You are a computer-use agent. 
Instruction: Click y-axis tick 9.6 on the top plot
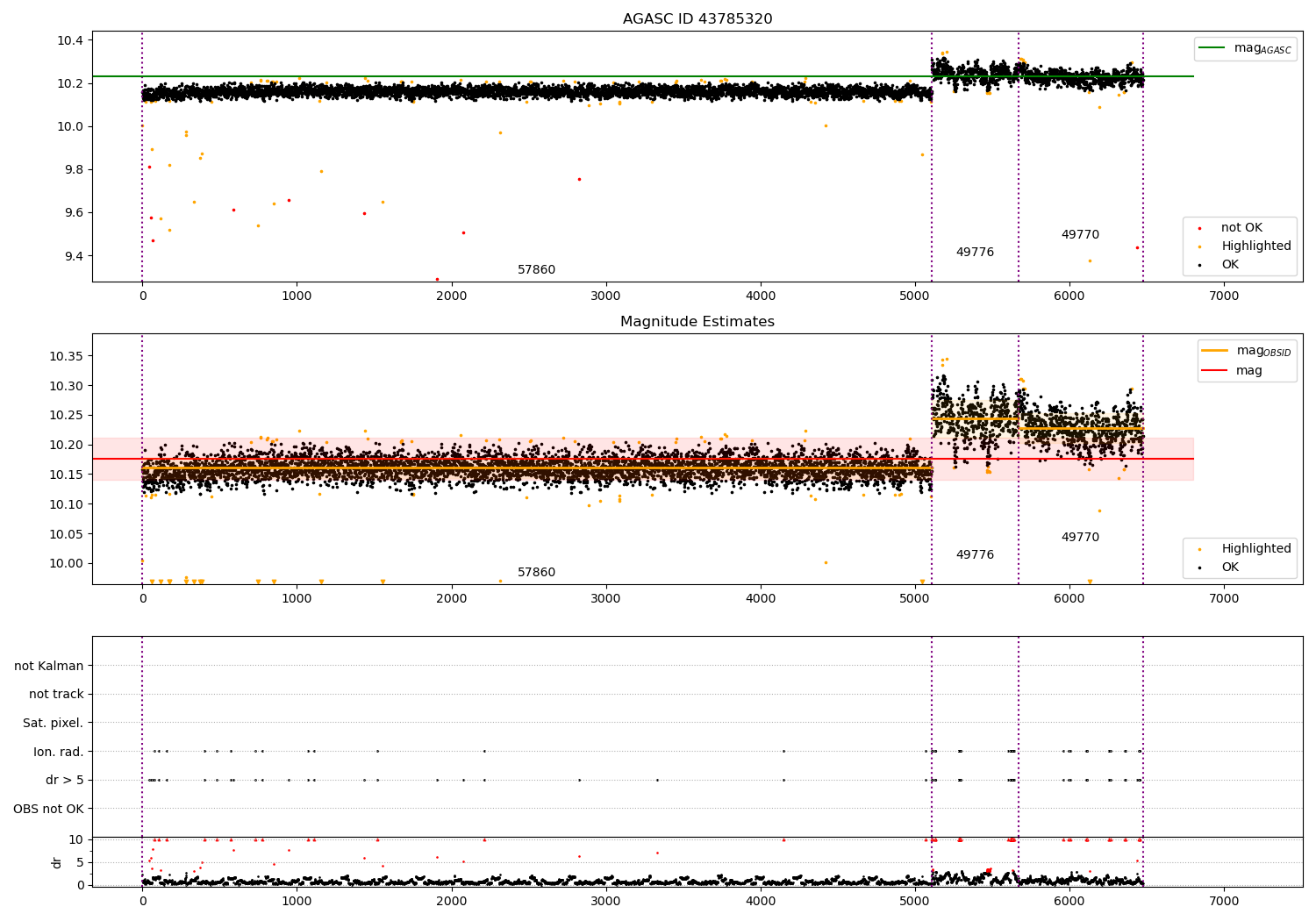(74, 213)
